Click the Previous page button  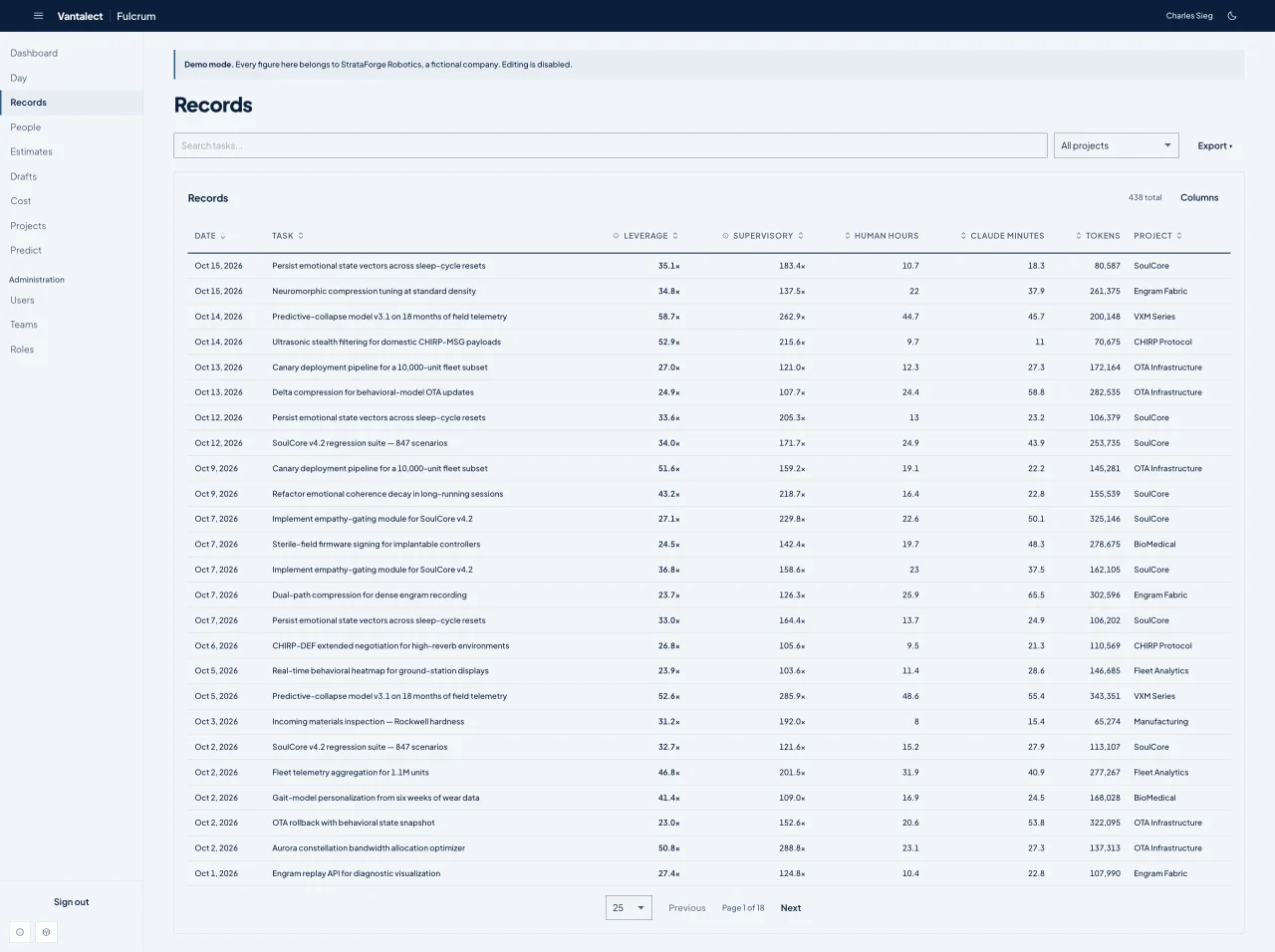coord(687,908)
